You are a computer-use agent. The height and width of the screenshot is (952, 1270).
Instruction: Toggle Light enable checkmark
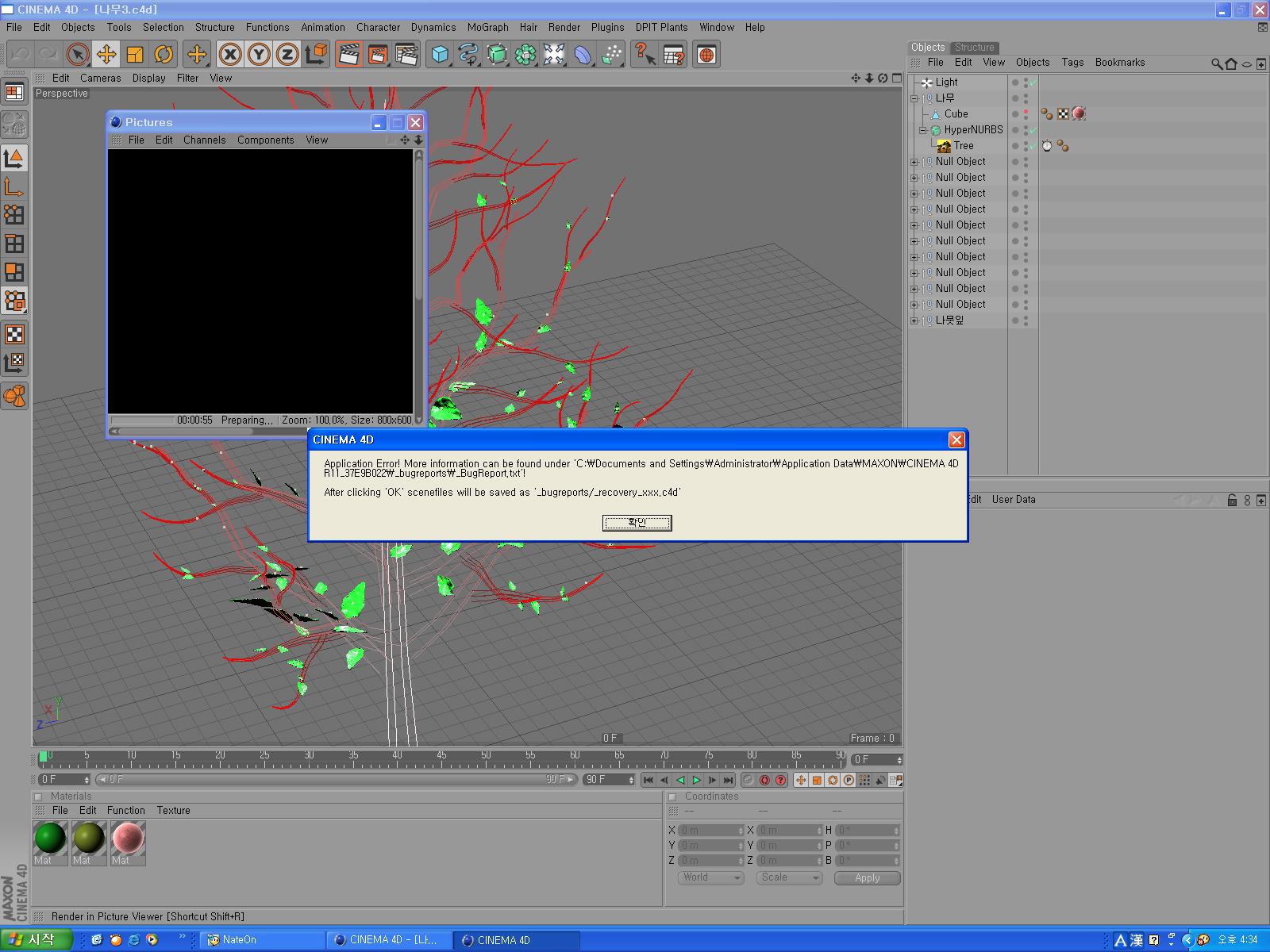click(x=1033, y=83)
